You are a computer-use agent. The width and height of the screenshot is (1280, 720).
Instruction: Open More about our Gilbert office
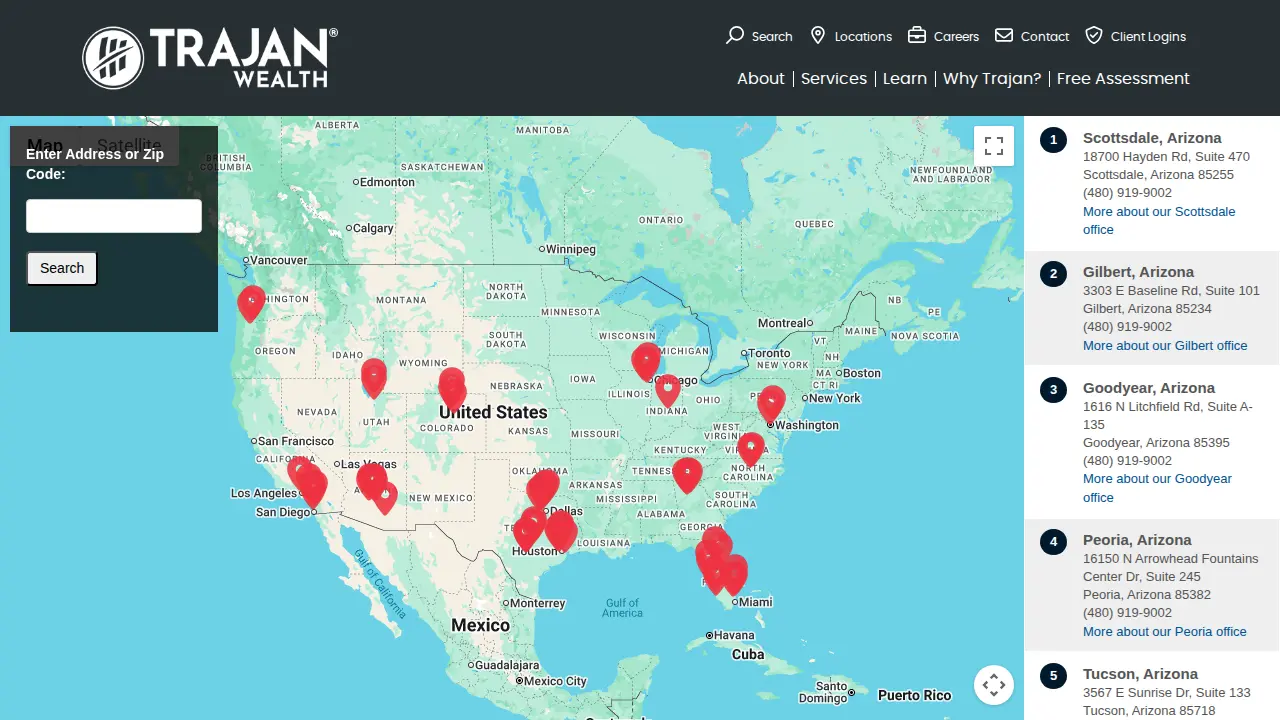click(x=1165, y=346)
